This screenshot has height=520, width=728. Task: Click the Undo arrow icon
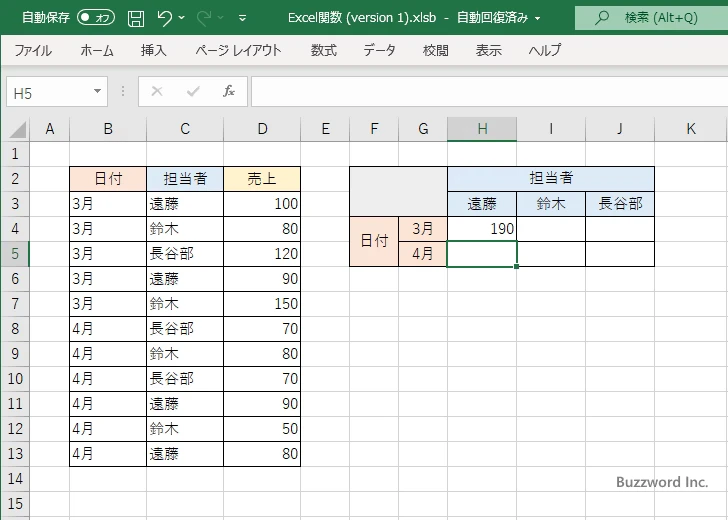164,18
